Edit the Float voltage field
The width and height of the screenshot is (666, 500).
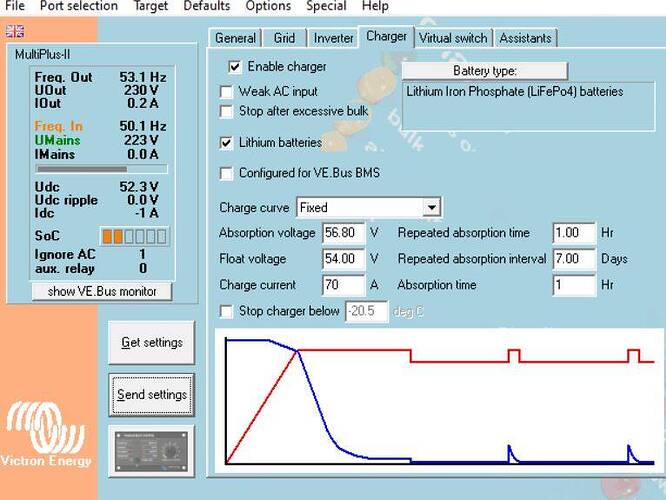tap(344, 259)
